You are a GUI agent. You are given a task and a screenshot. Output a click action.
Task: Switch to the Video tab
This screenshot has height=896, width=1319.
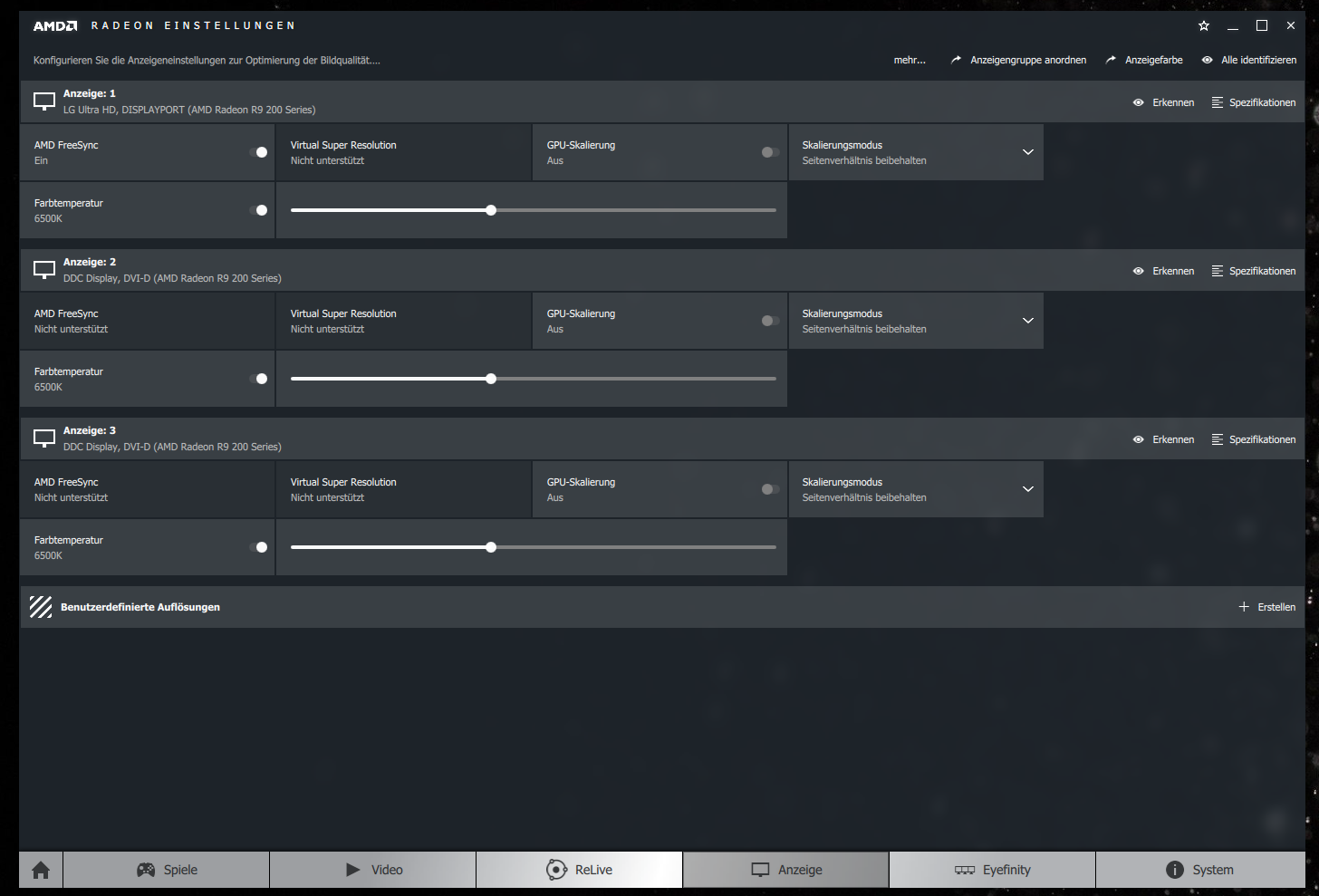tap(373, 870)
